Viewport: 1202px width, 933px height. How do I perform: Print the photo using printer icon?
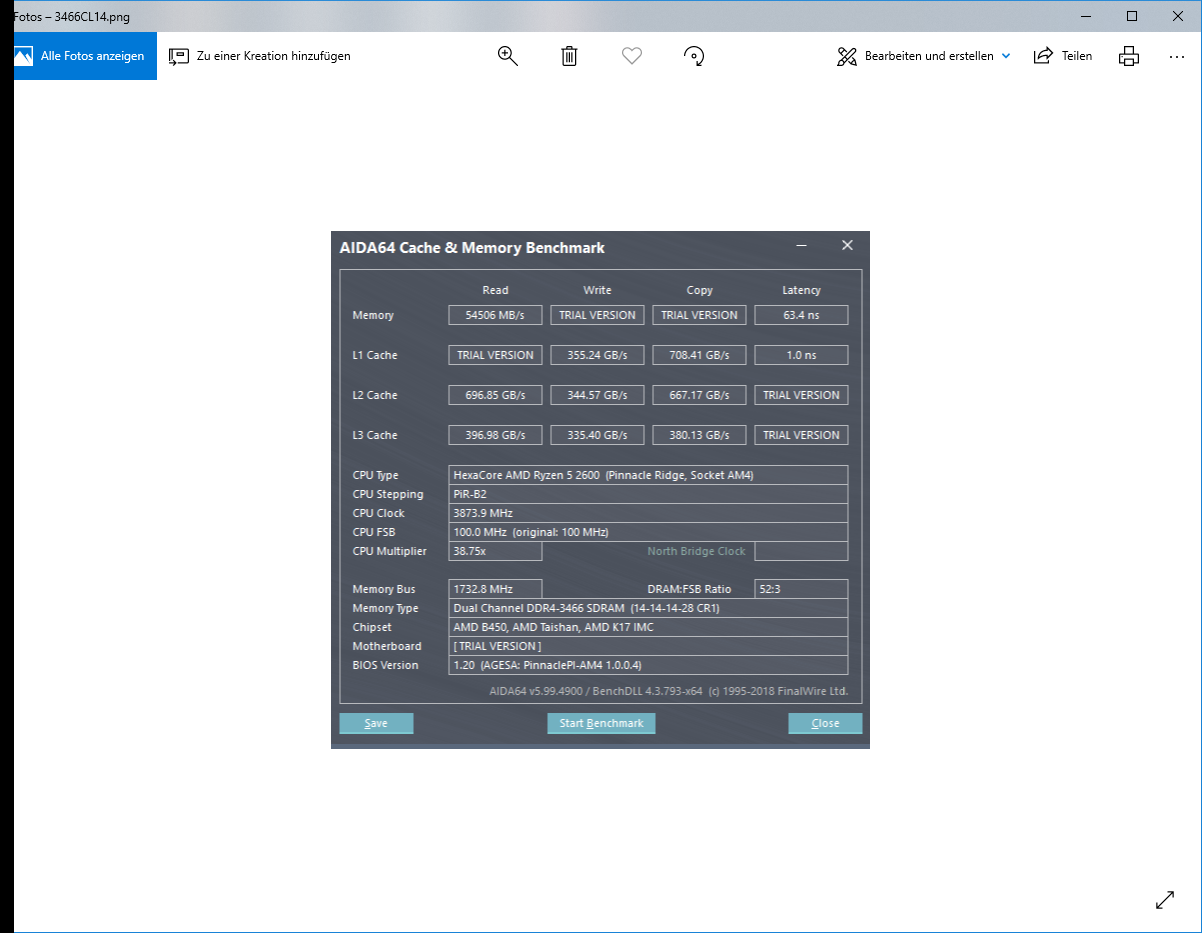click(x=1129, y=56)
